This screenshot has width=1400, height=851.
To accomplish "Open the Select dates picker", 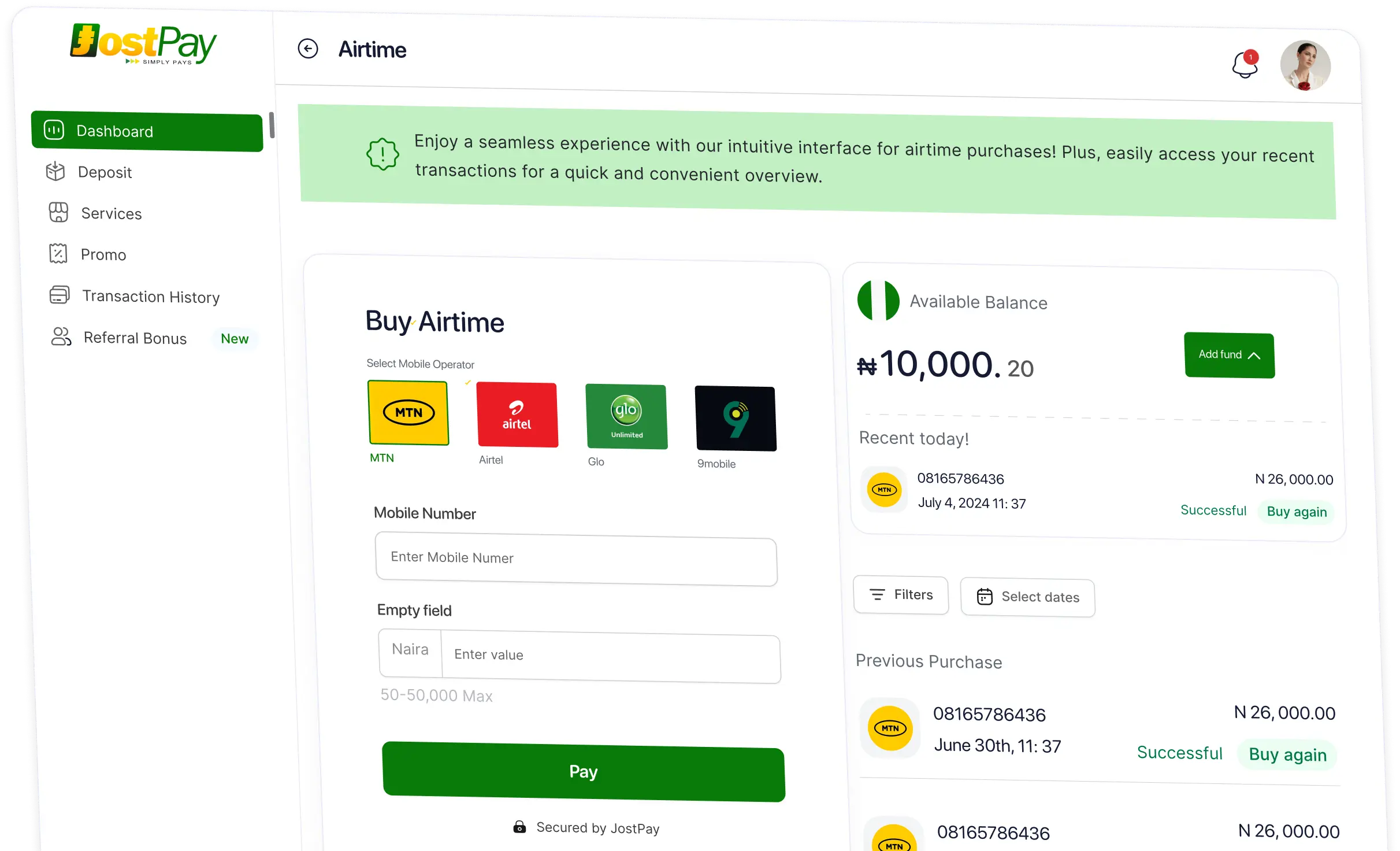I will point(1027,597).
